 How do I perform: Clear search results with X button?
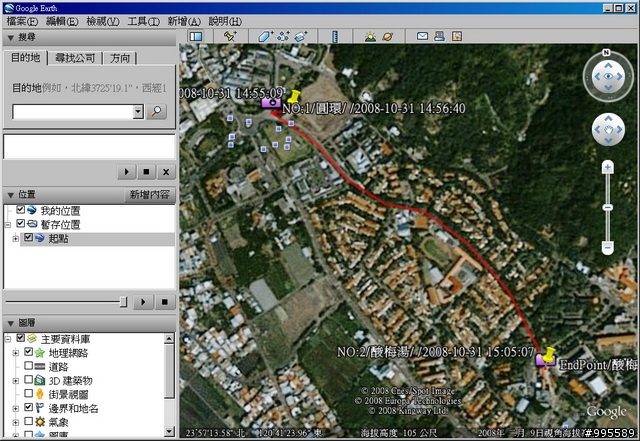pos(166,172)
